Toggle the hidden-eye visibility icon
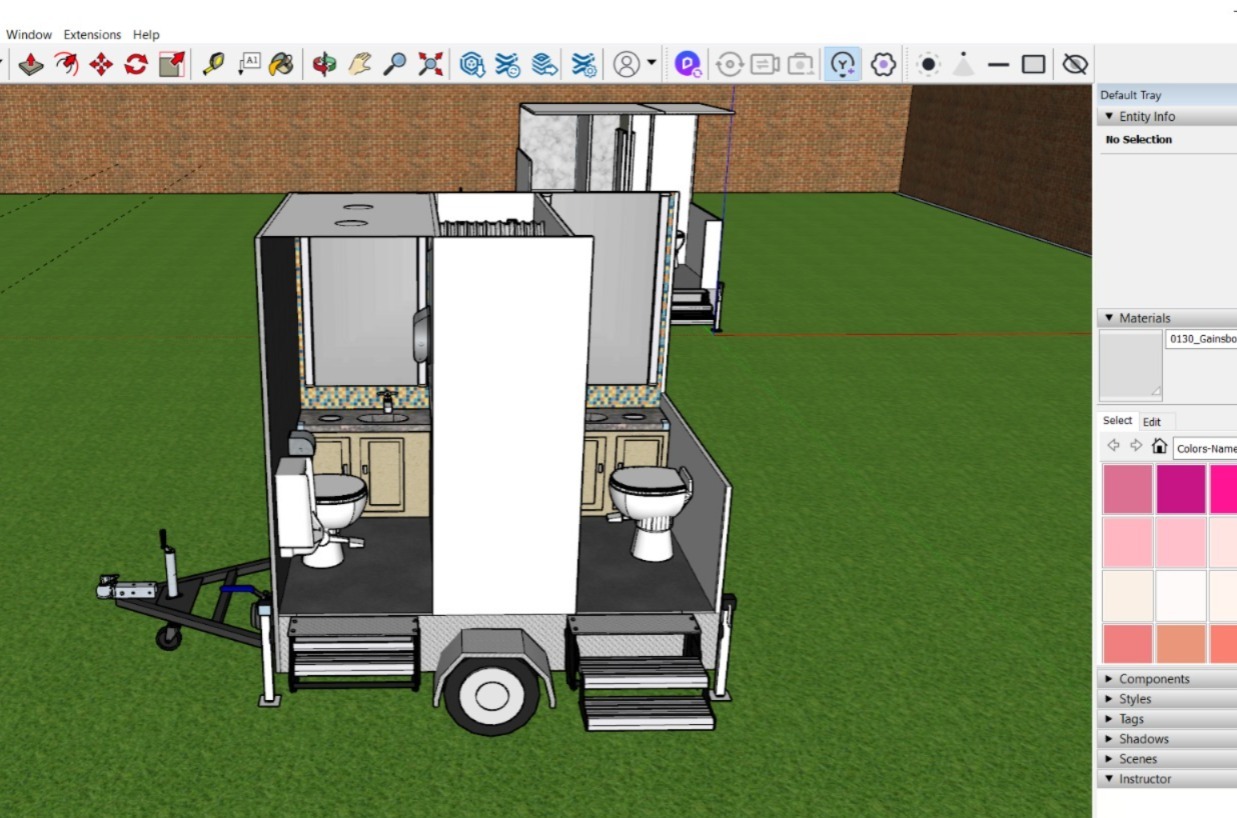1237x818 pixels. (1075, 65)
